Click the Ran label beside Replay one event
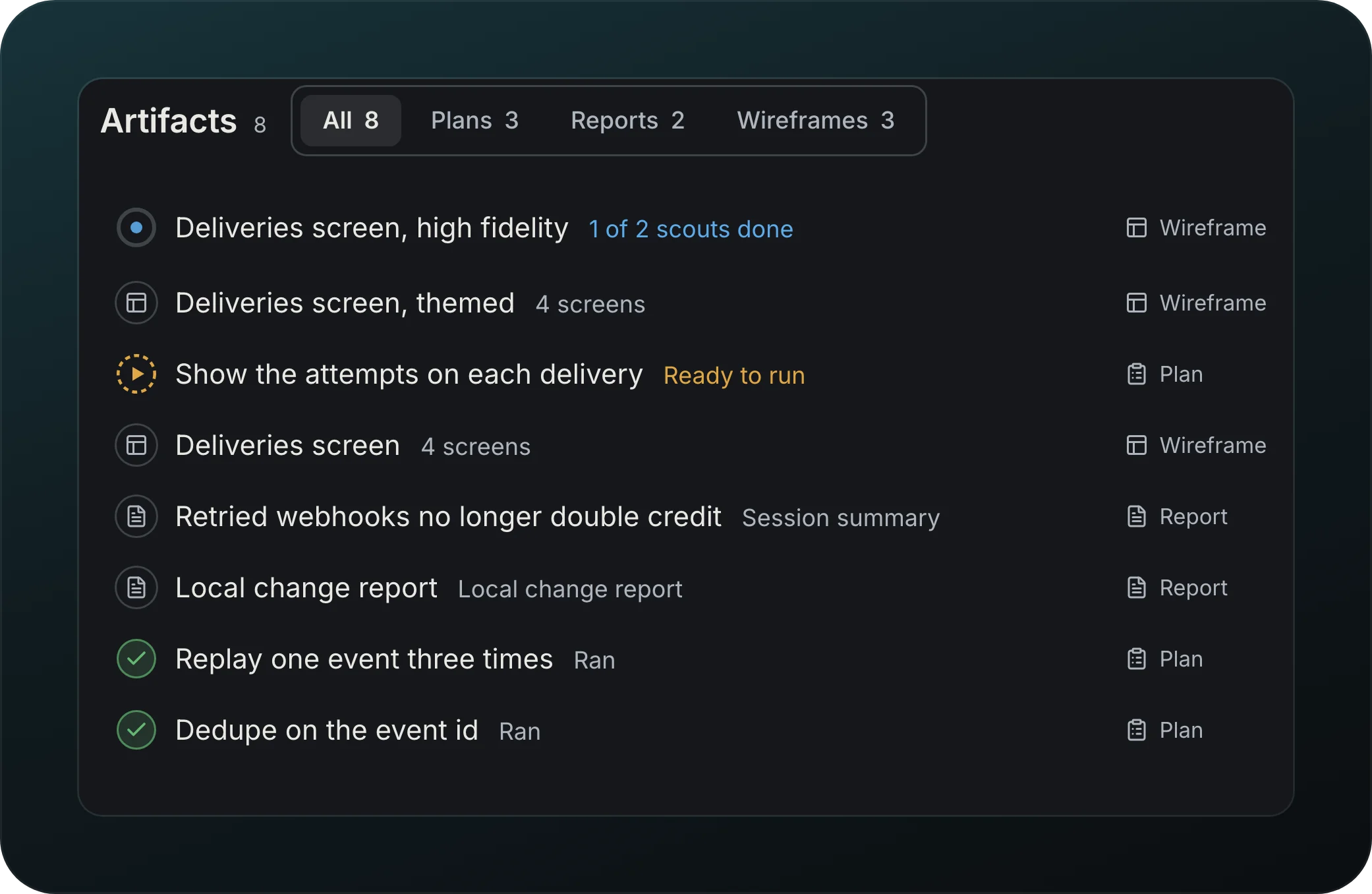 [x=594, y=660]
